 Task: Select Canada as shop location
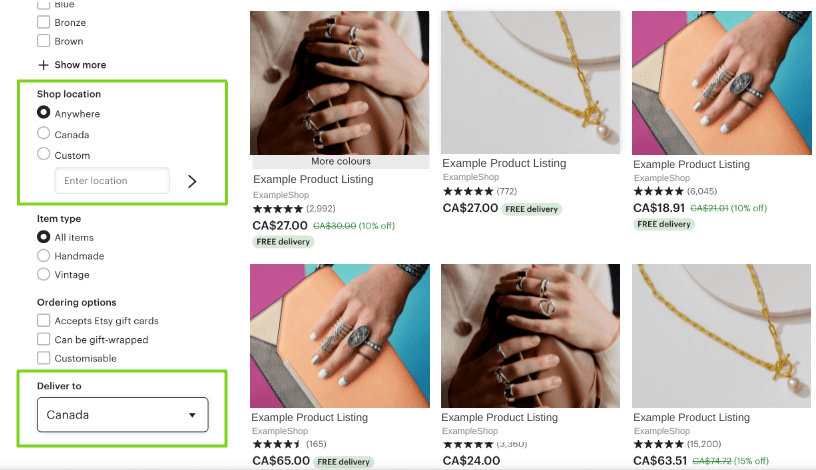click(x=44, y=134)
